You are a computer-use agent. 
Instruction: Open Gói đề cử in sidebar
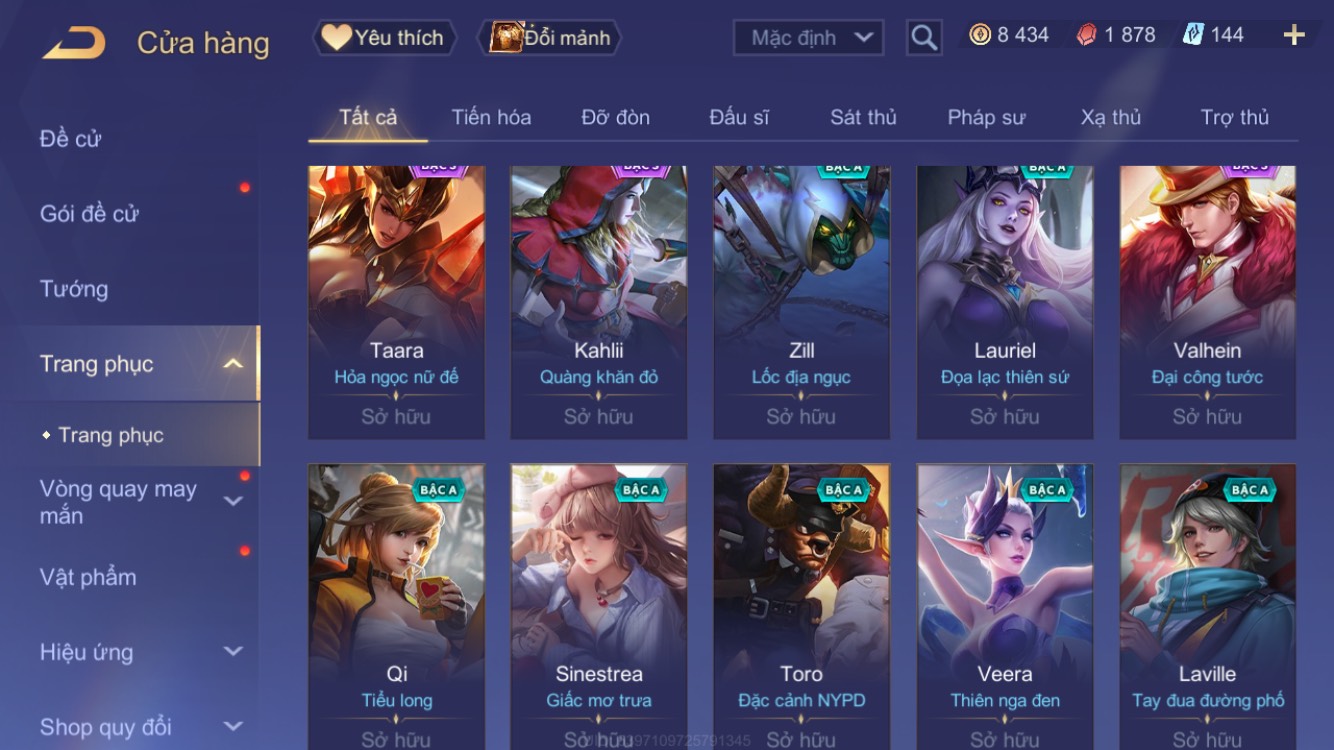(89, 213)
